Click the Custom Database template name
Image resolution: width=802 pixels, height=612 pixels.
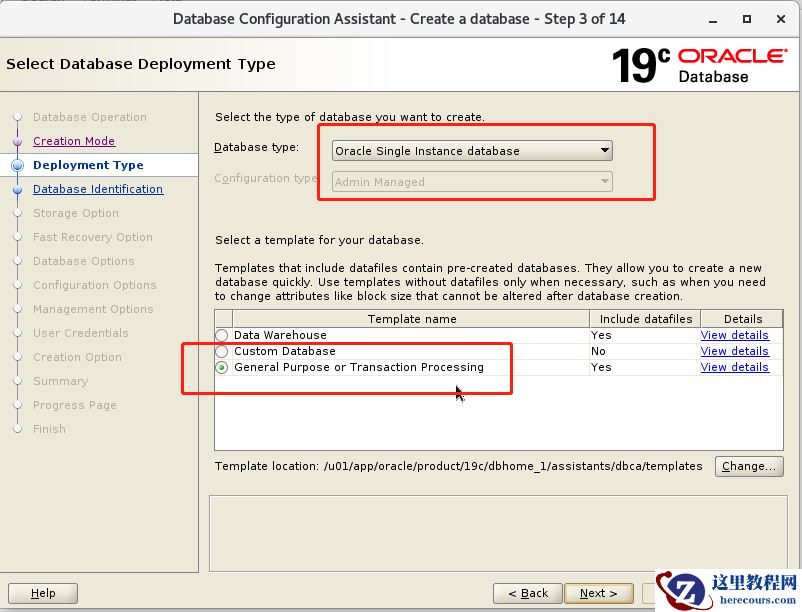pyautogui.click(x=284, y=351)
